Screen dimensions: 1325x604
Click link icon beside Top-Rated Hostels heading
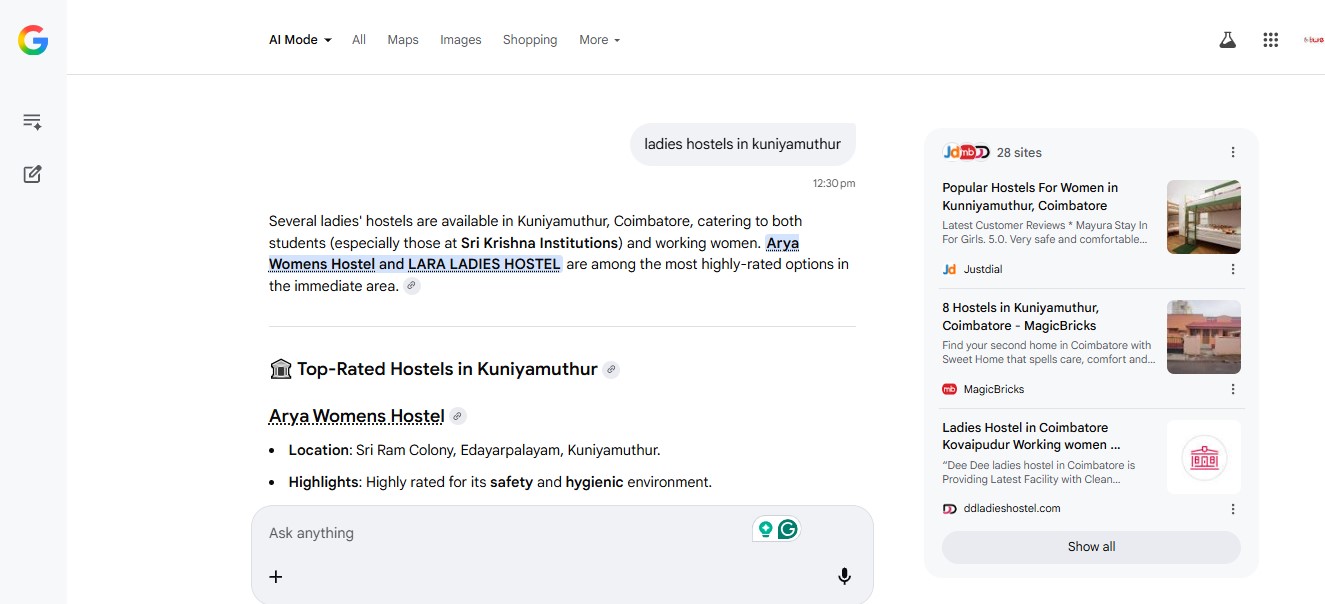pos(611,370)
